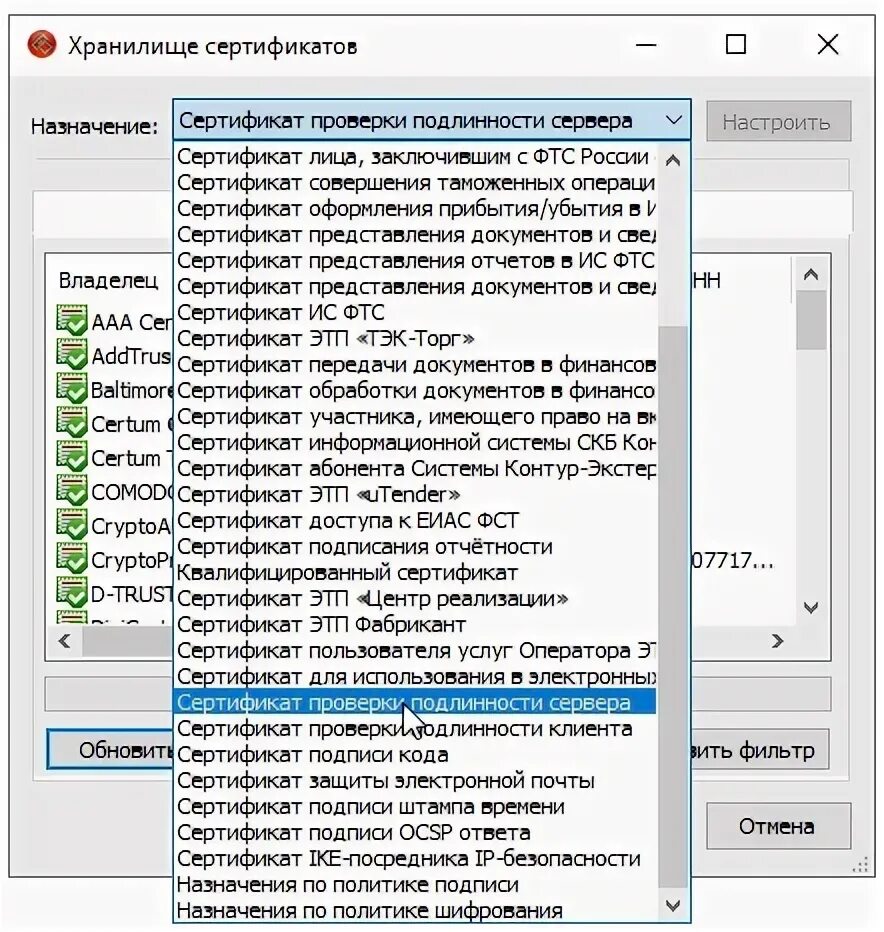884x932 pixels.
Task: Click the Владелец column header
Action: tap(109, 280)
